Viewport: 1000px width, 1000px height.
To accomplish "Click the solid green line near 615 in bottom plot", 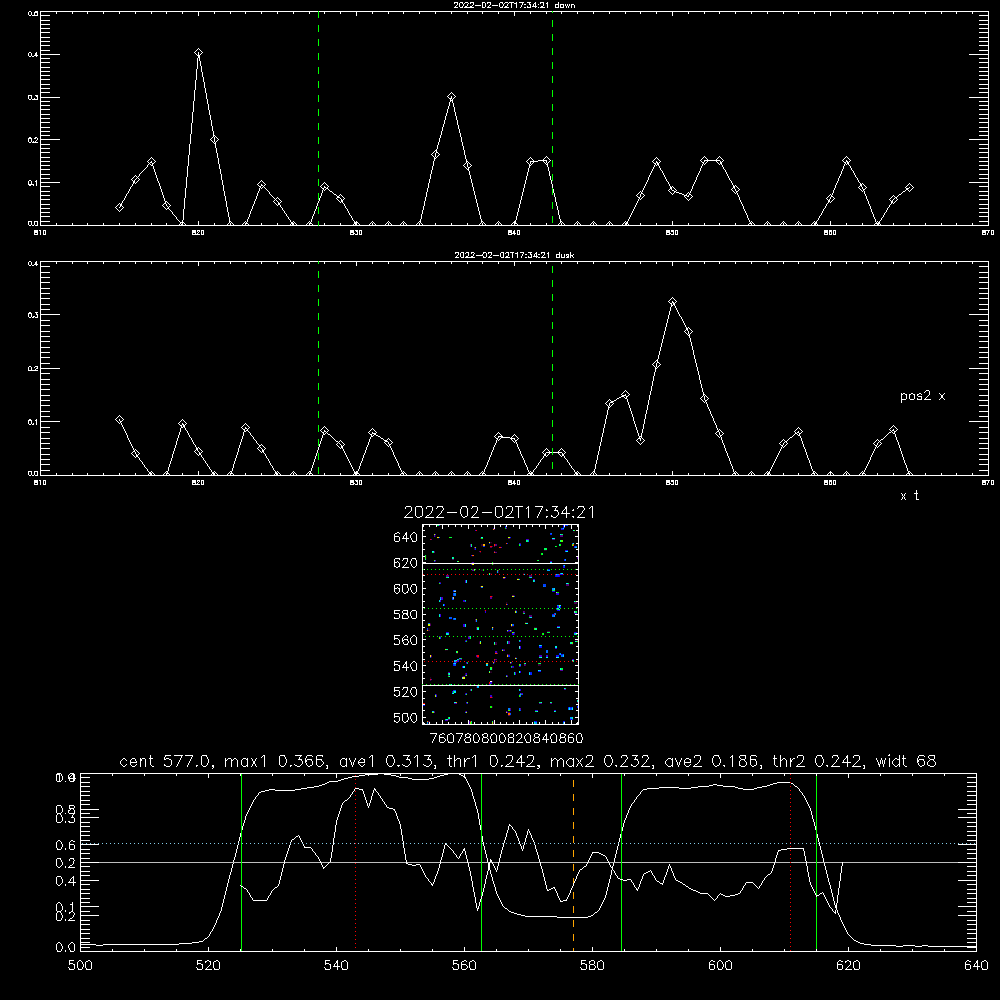I will [816, 862].
